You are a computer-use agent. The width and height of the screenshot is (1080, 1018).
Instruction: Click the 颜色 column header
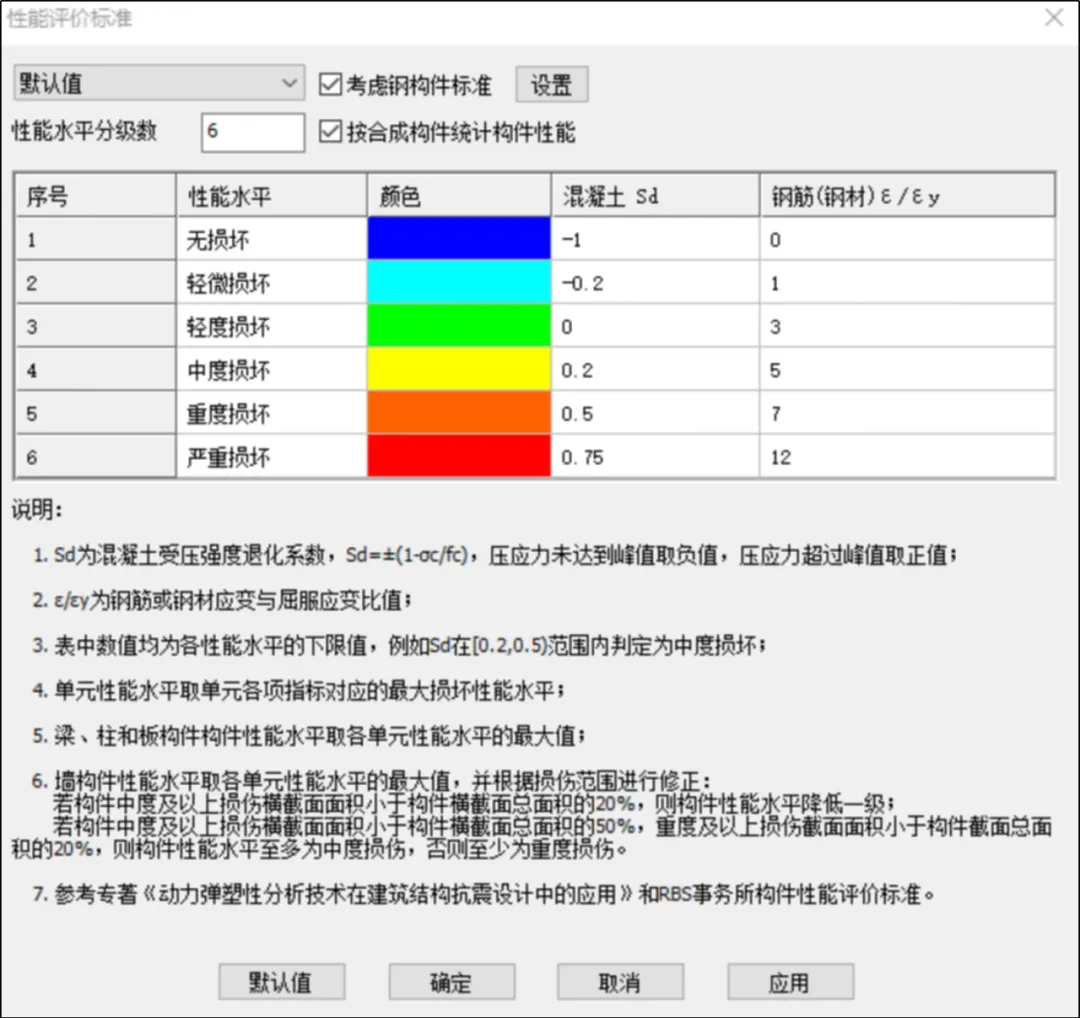point(459,196)
